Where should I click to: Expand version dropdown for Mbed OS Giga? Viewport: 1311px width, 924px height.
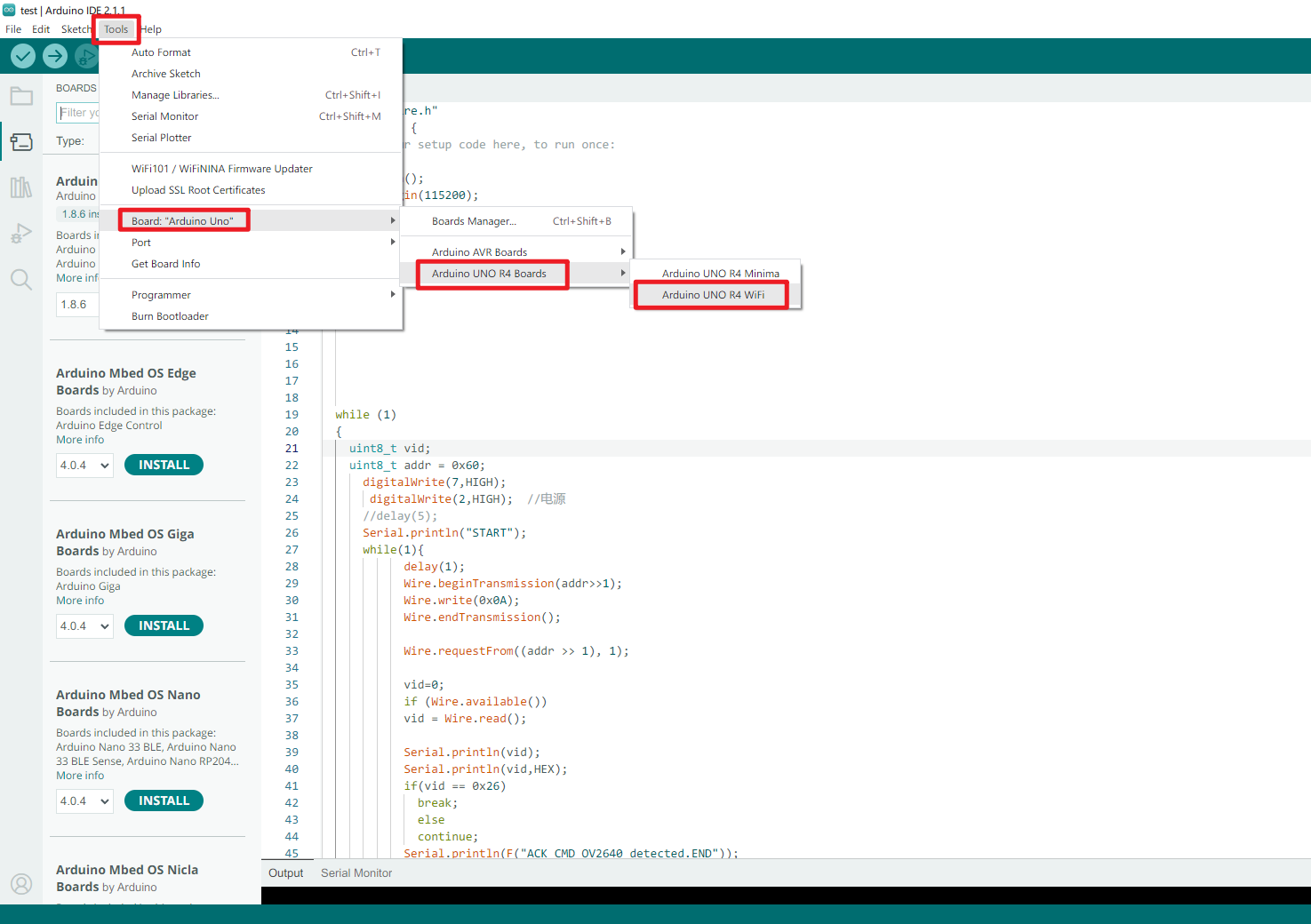tap(85, 626)
